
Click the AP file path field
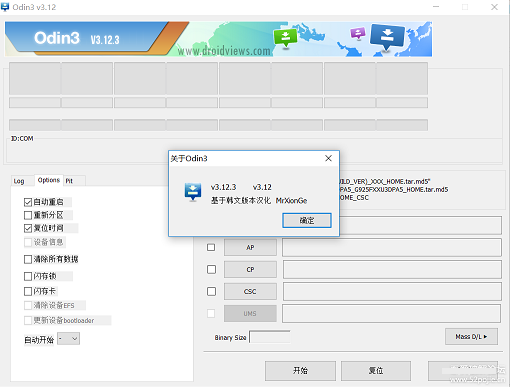(392, 247)
